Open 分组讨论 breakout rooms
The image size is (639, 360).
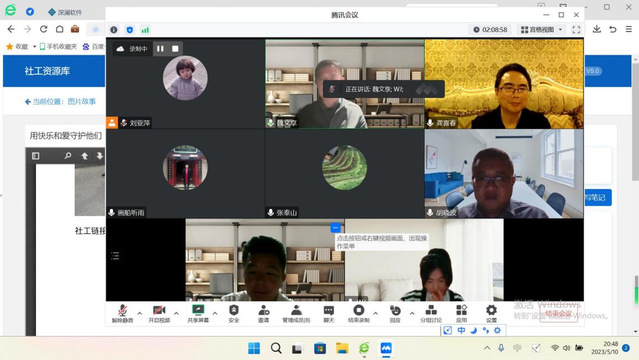pyautogui.click(x=431, y=314)
